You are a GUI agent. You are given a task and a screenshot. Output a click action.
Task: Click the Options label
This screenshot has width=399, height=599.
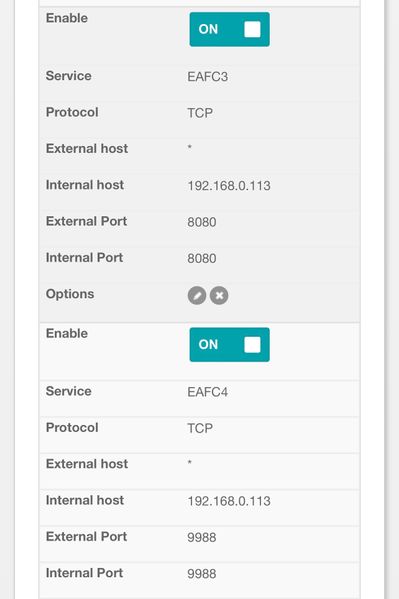[x=70, y=294]
